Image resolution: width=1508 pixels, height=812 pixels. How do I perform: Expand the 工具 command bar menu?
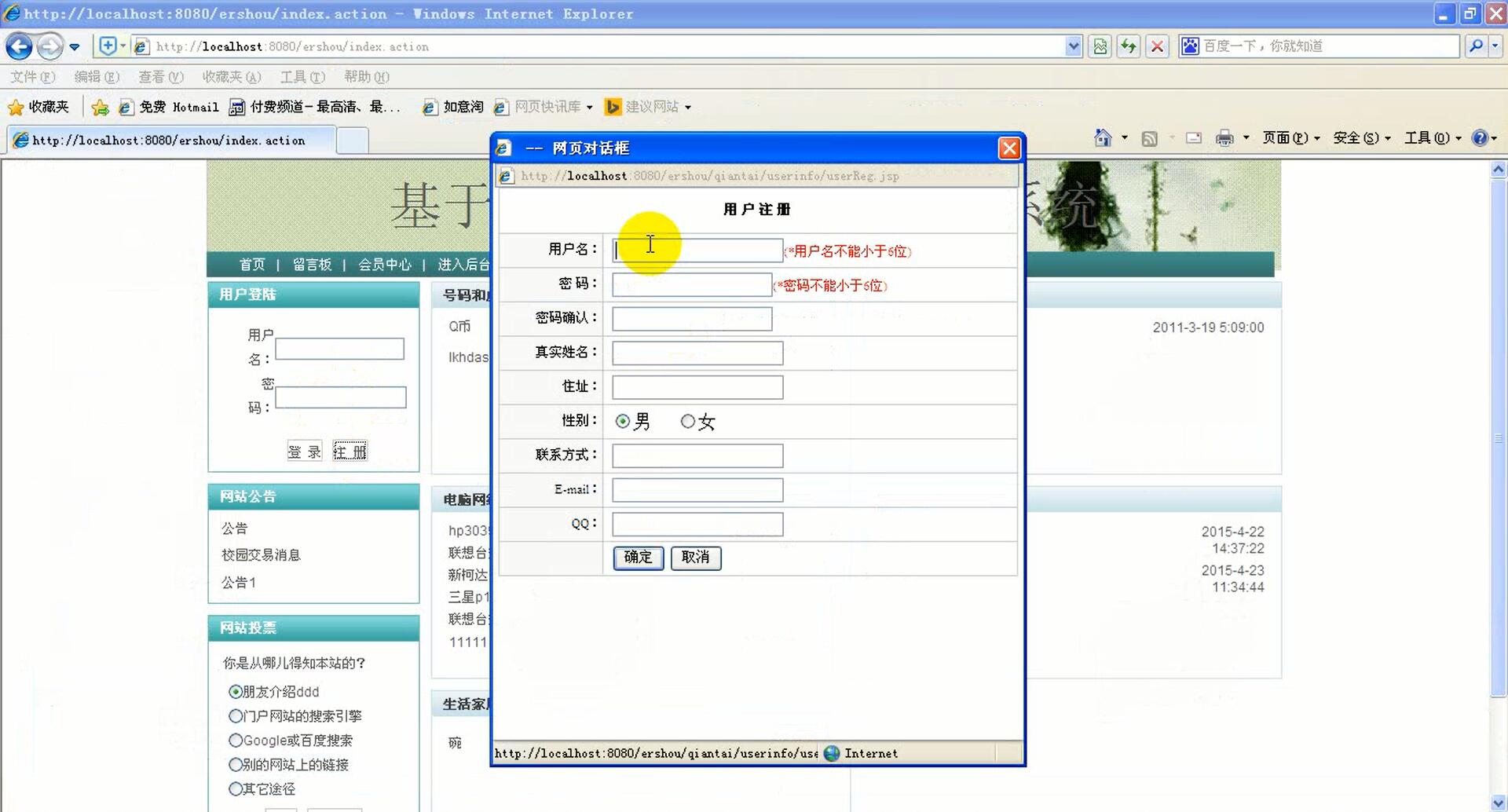pos(1433,138)
